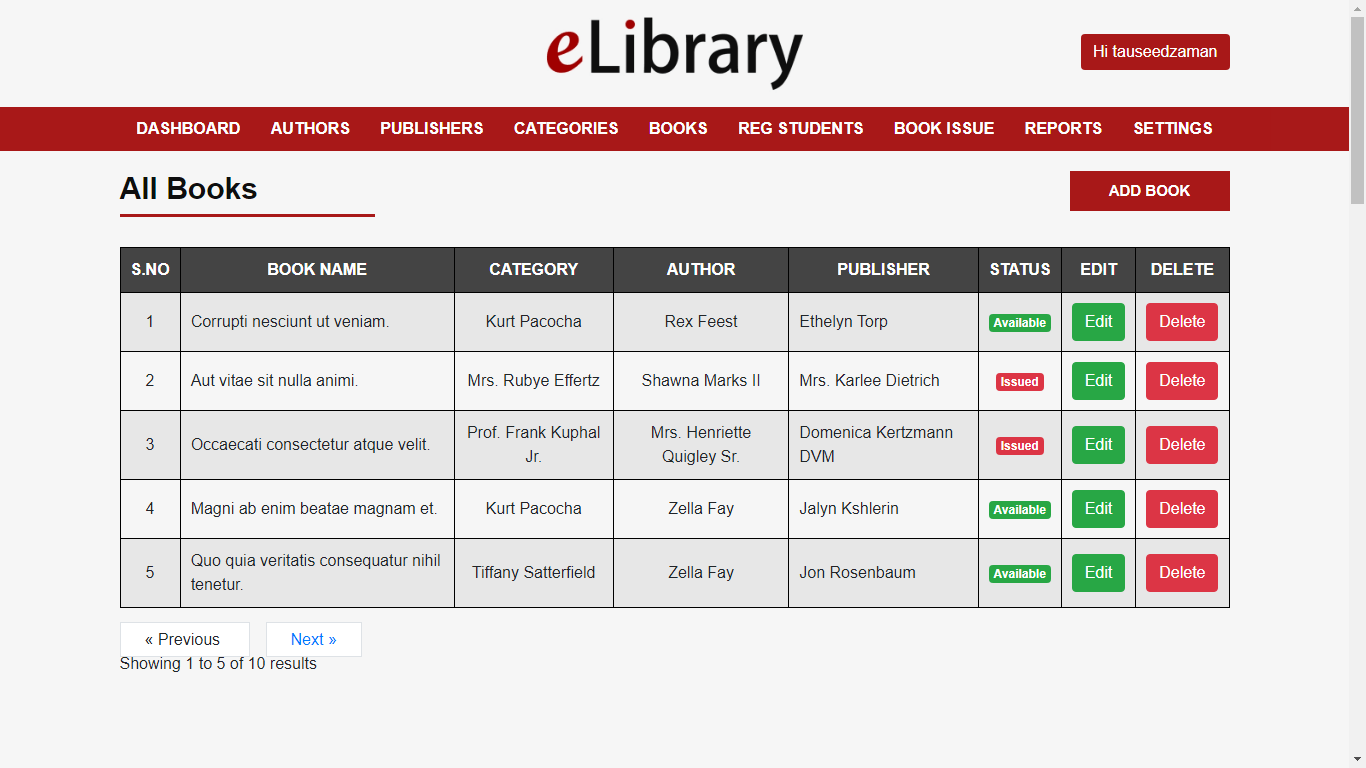Open the SETTINGS menu item
Image resolution: width=1366 pixels, height=768 pixels.
[x=1172, y=128]
